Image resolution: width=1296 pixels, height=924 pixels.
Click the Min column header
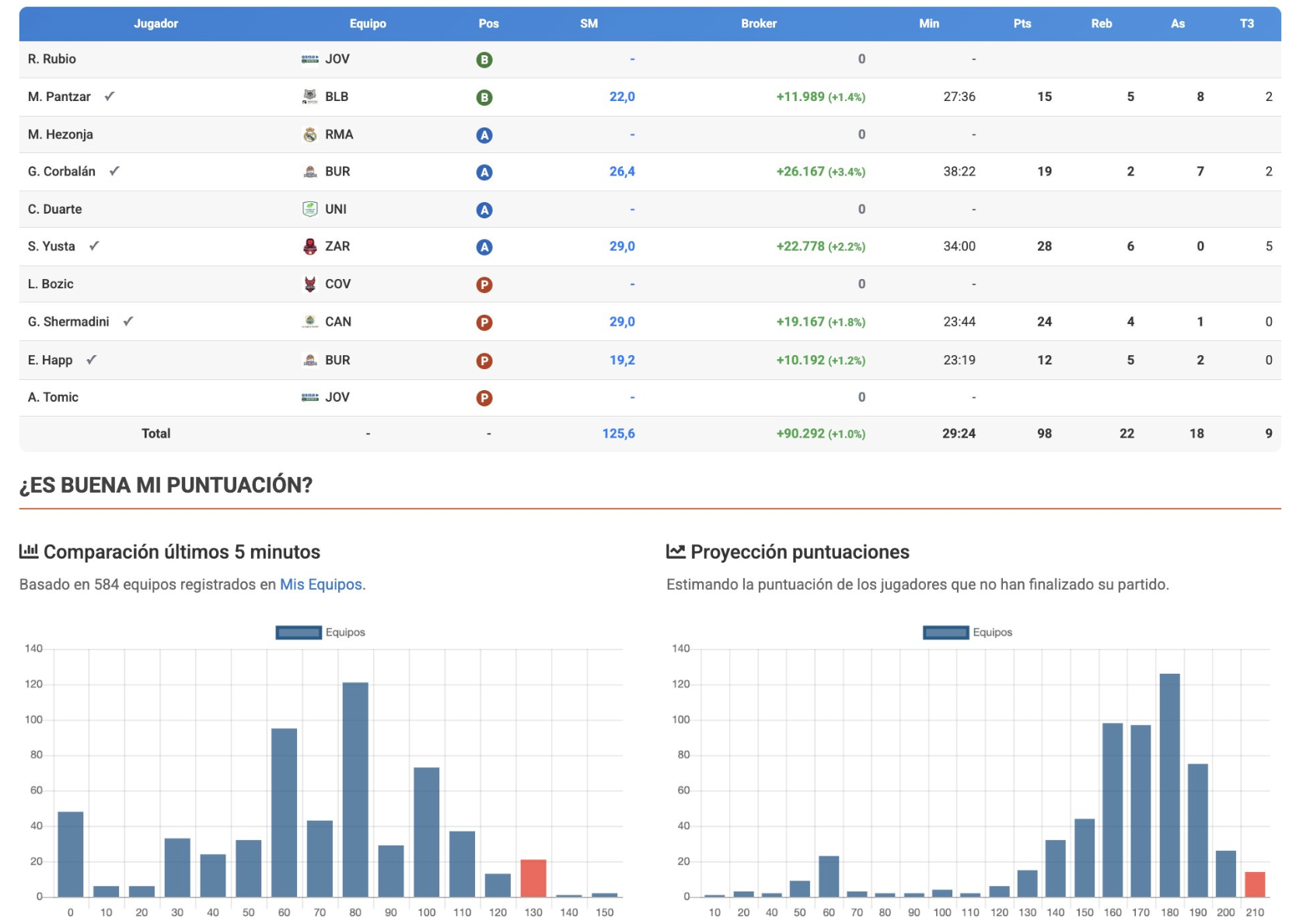pyautogui.click(x=928, y=23)
